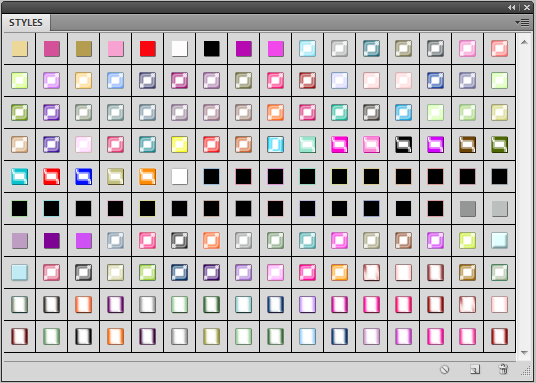
Task: Apply the flat red style in top row
Action: 148,49
